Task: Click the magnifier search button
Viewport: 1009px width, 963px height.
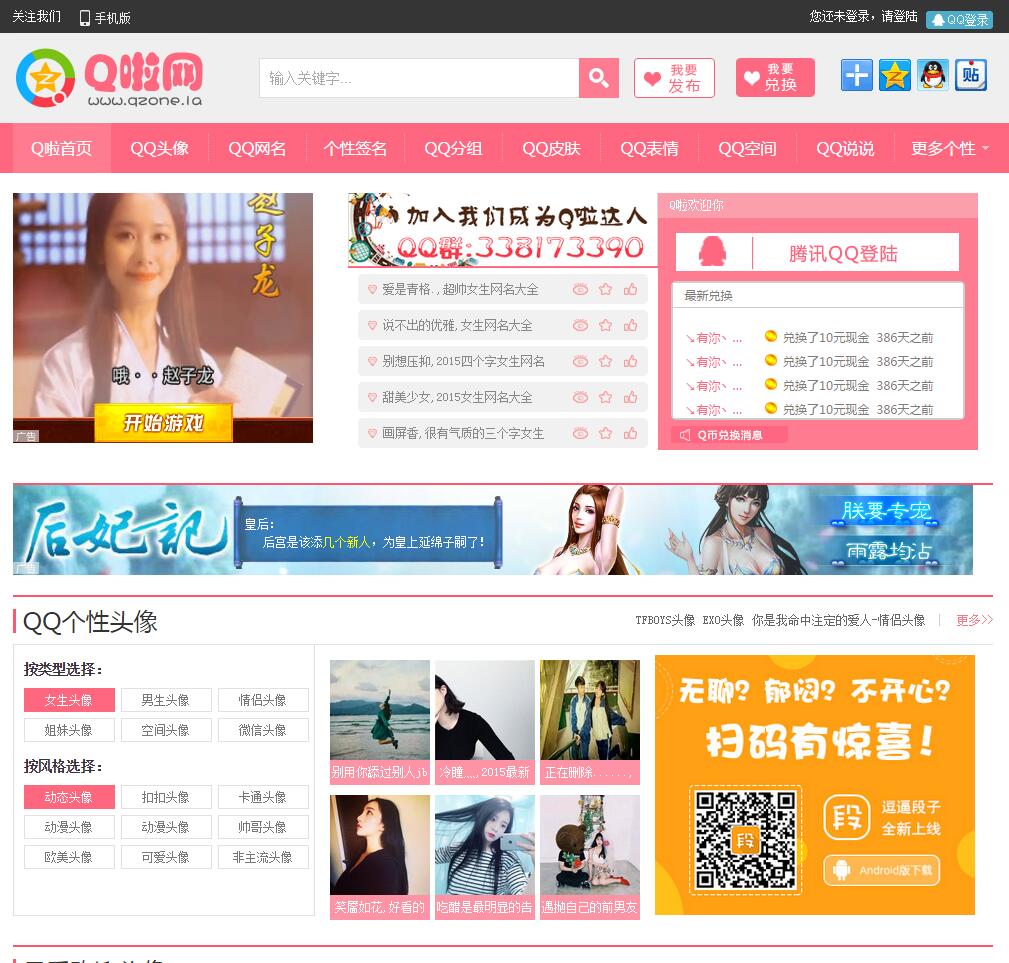Action: (598, 78)
